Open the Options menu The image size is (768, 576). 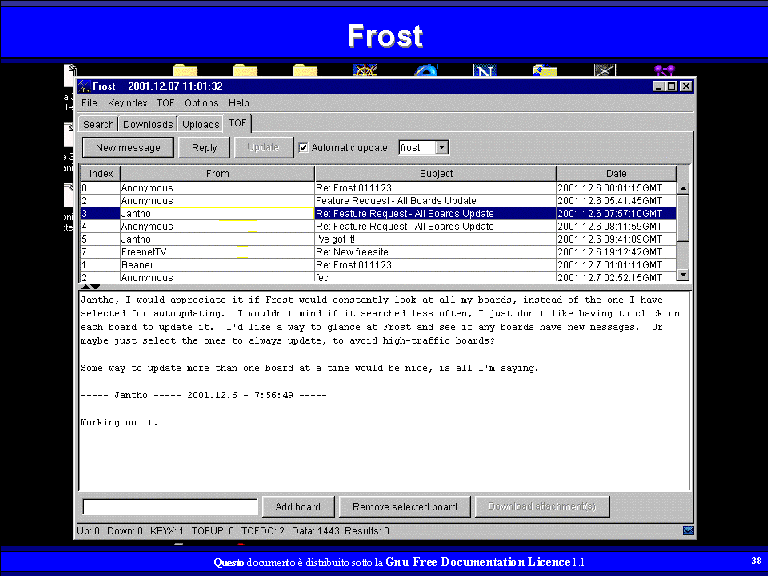coord(201,103)
